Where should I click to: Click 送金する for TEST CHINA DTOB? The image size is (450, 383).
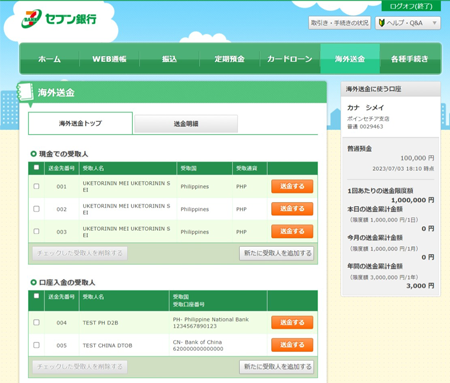click(292, 345)
